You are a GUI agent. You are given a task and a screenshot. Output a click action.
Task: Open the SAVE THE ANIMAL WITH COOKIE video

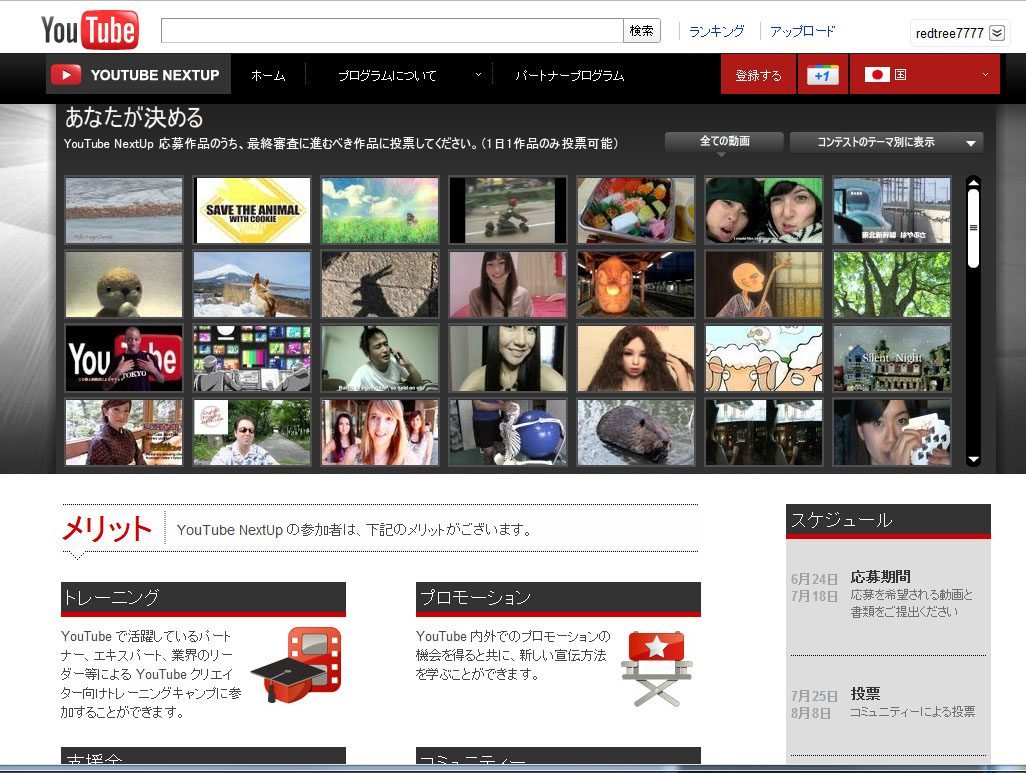click(x=252, y=210)
